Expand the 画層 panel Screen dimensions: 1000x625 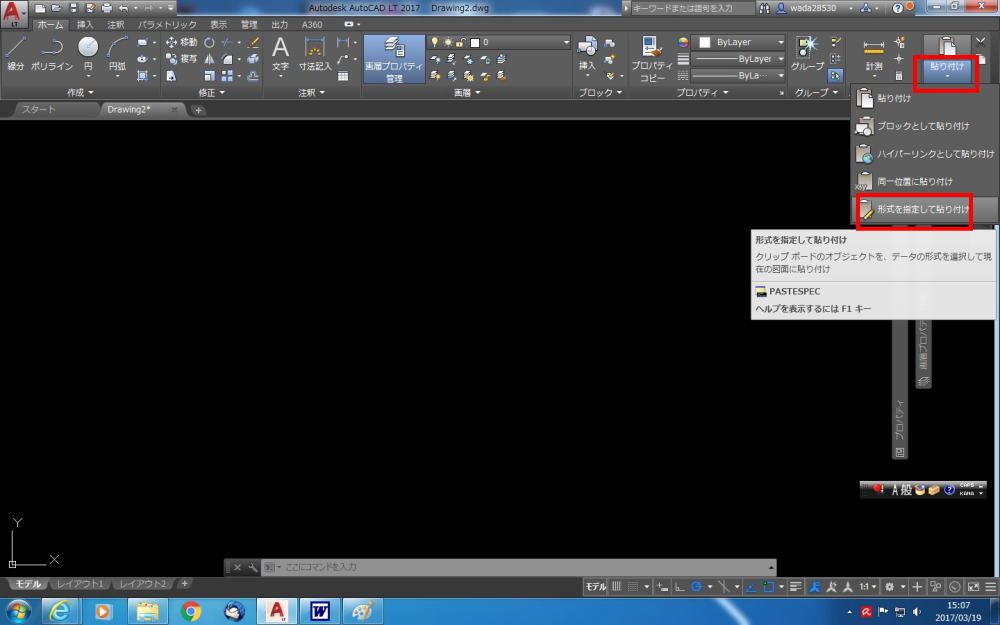pos(467,92)
